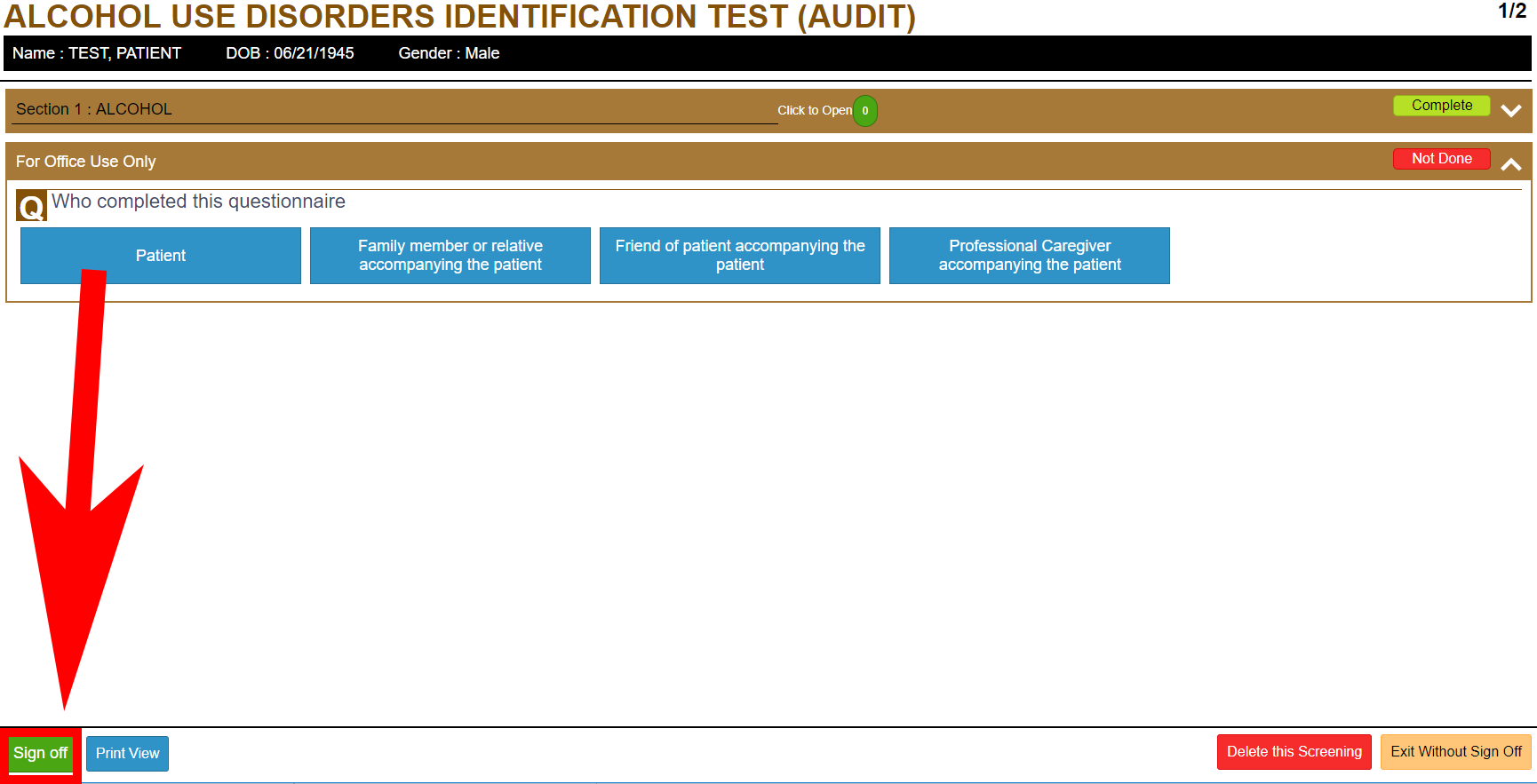This screenshot has width=1537, height=784.
Task: Pick Friend of patient accompanying option
Action: pyautogui.click(x=739, y=256)
